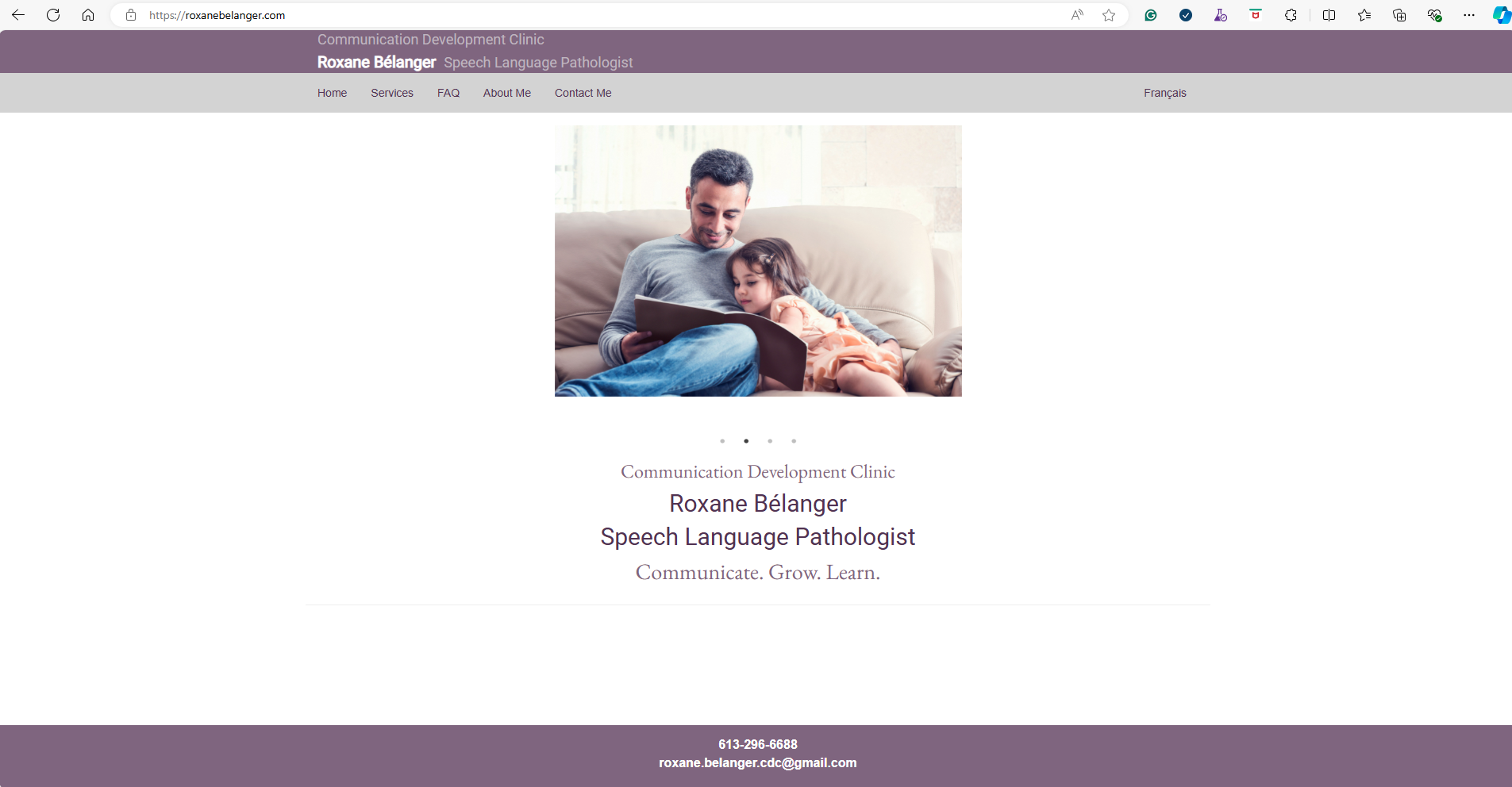Add this page to favorites with the star icon
The height and width of the screenshot is (787, 1512).
1109,15
